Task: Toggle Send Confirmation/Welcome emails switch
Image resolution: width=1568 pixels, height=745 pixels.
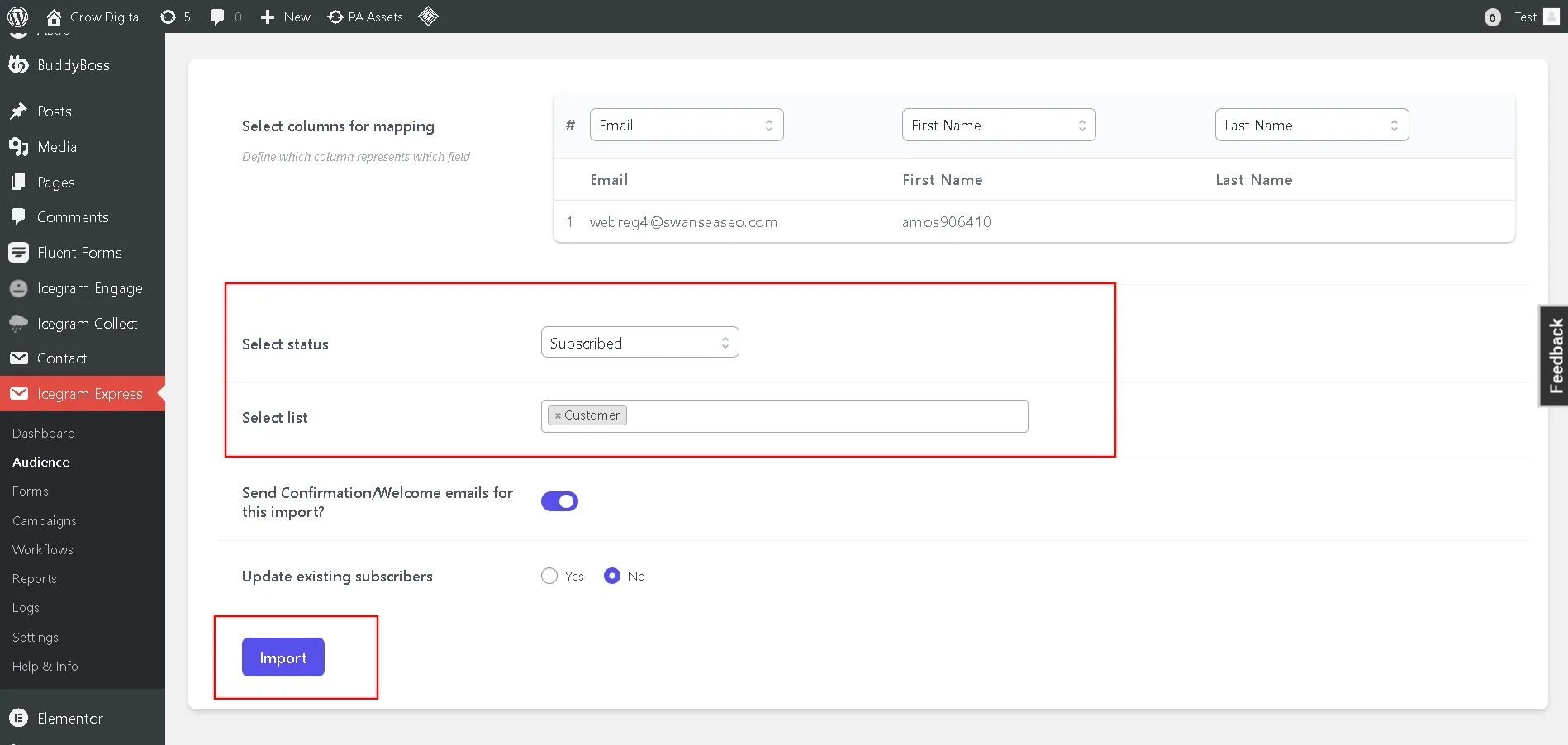Action: (x=559, y=501)
